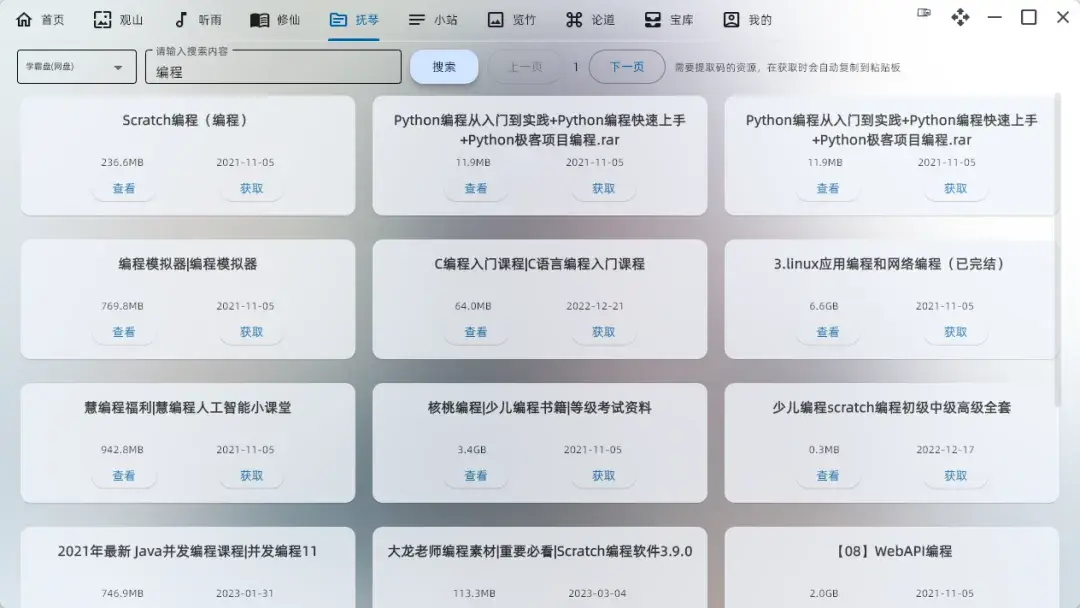1080x608 pixels.
Task: Click the move handle icon in the titlebar
Action: (x=960, y=18)
